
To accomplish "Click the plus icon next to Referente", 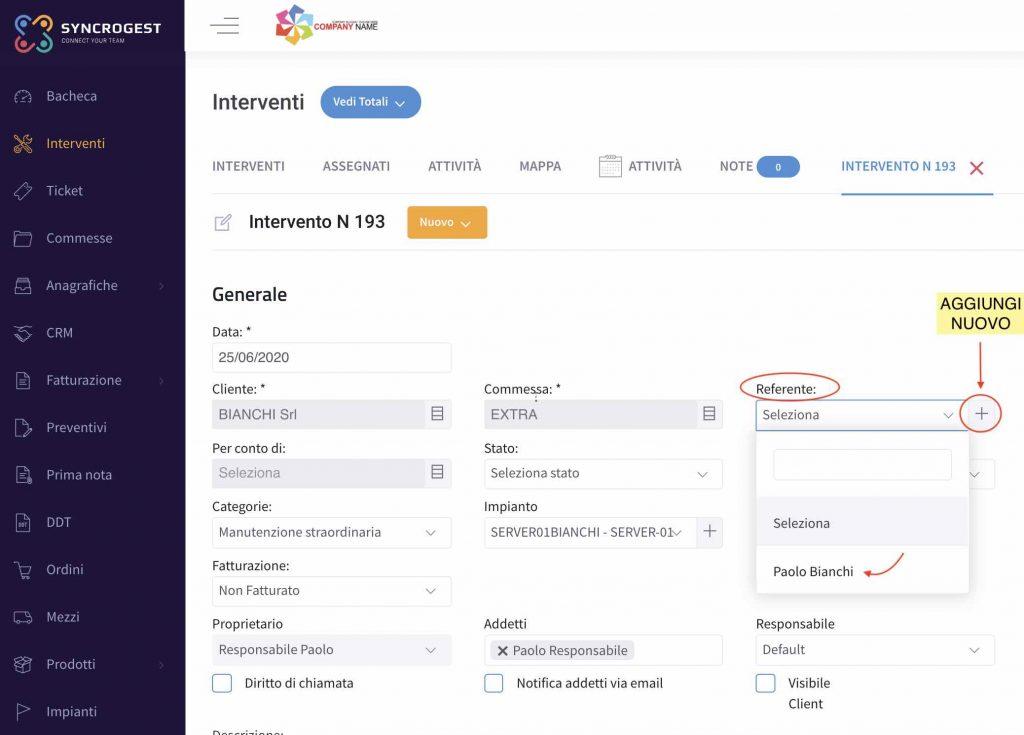I will pos(981,414).
